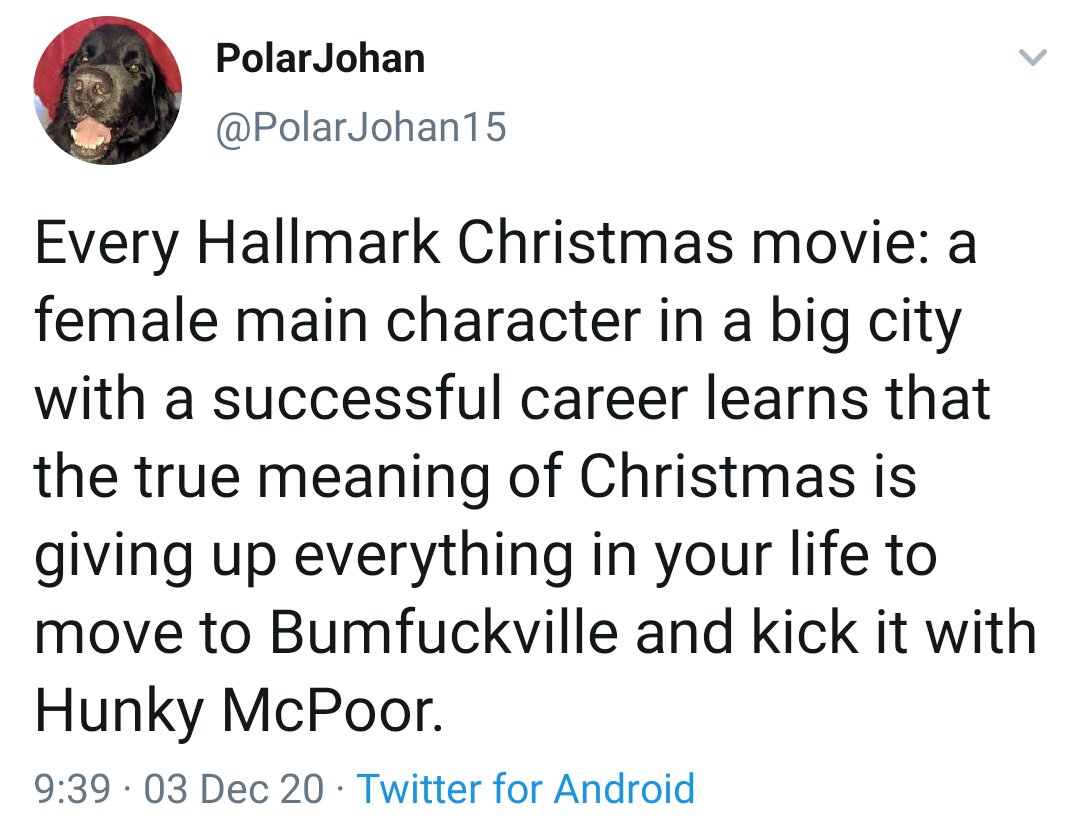The width and height of the screenshot is (1080, 839).
Task: Click the @PolarJohan15 handle
Action: point(361,127)
